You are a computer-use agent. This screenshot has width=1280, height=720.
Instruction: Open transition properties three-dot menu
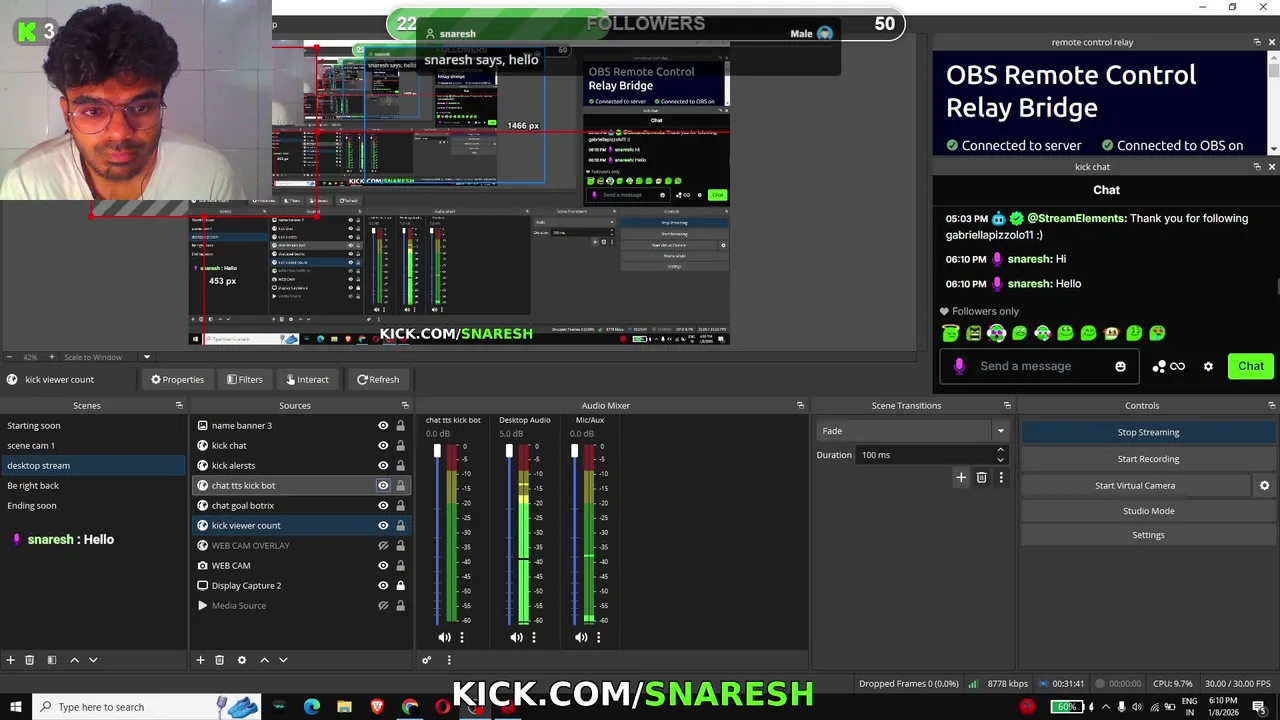[1001, 478]
